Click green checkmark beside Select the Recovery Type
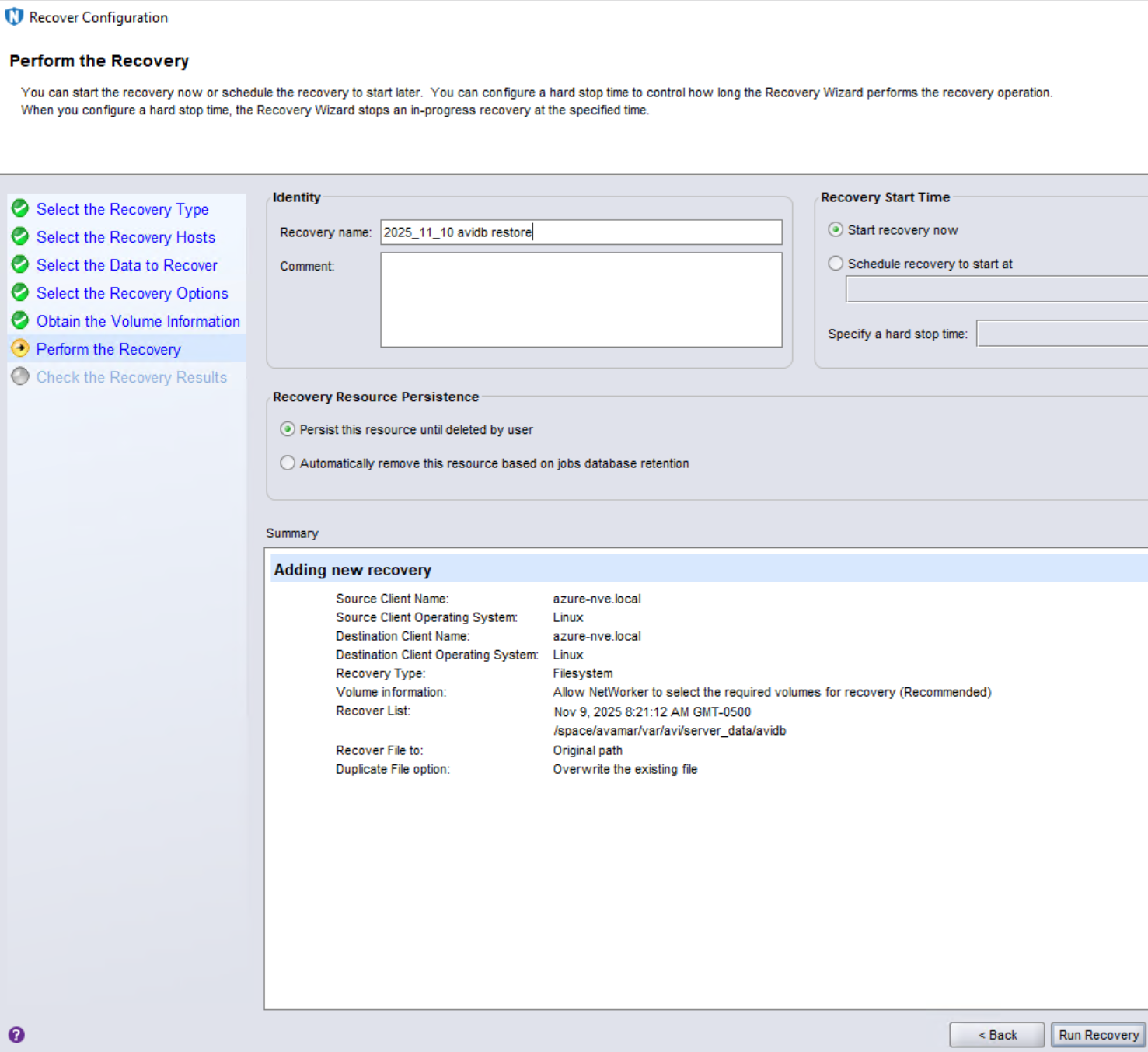The height and width of the screenshot is (1052, 1148). point(20,208)
